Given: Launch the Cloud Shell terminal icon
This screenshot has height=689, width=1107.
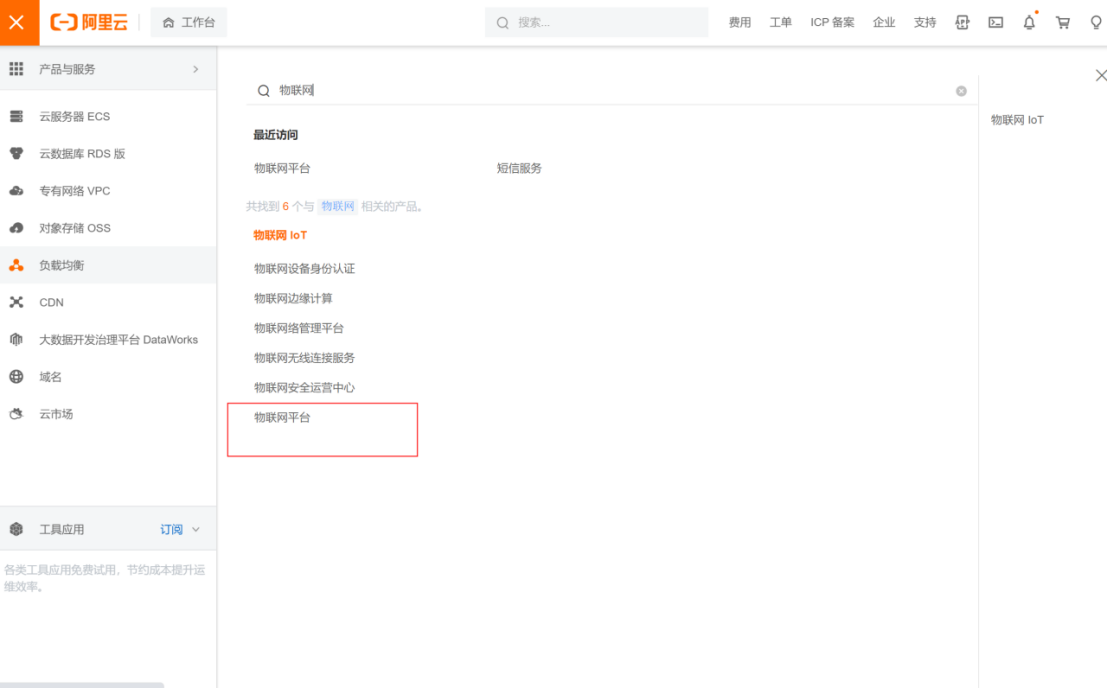Looking at the screenshot, I should [995, 22].
